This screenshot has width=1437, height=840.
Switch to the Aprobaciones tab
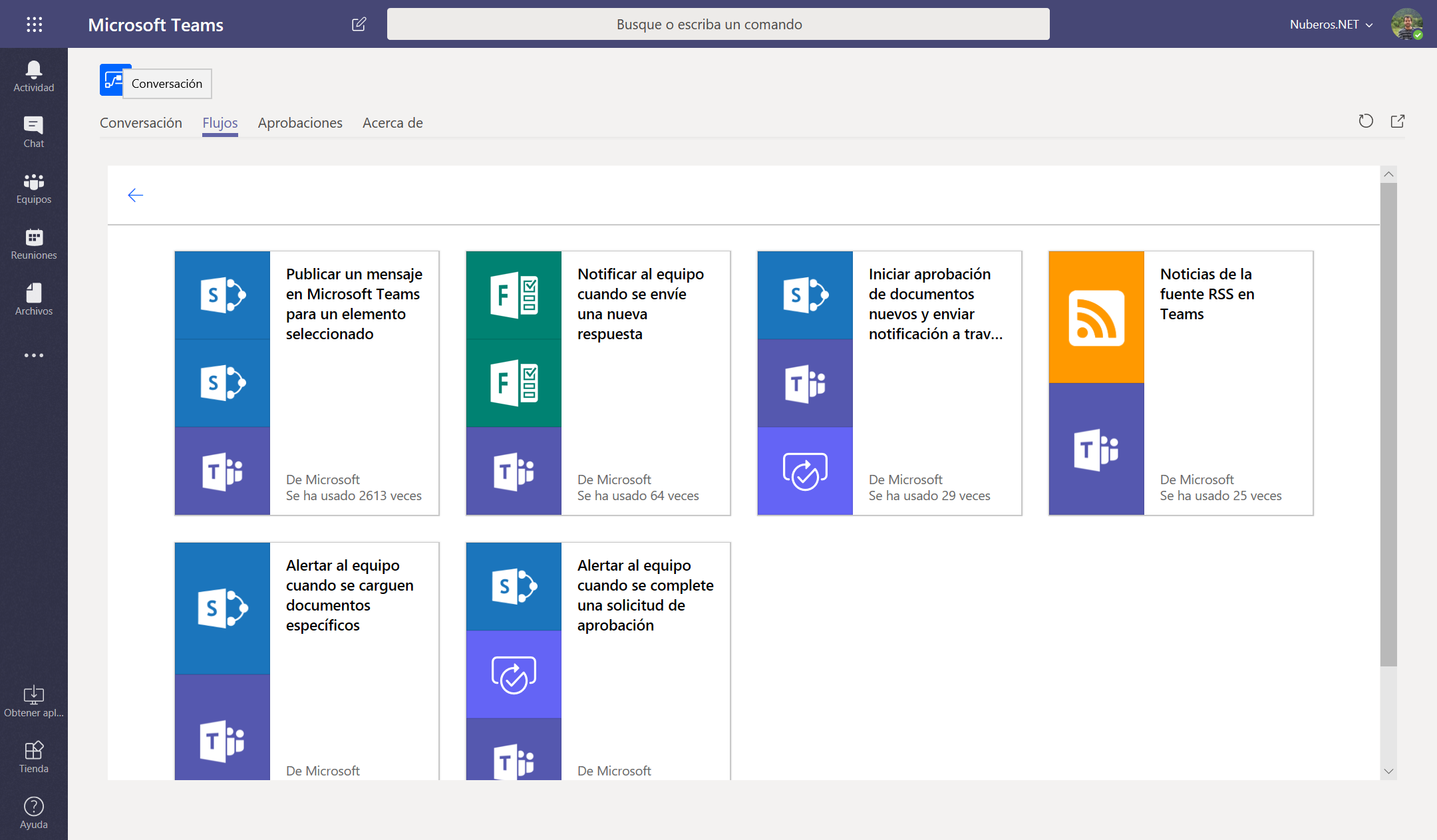click(x=300, y=122)
